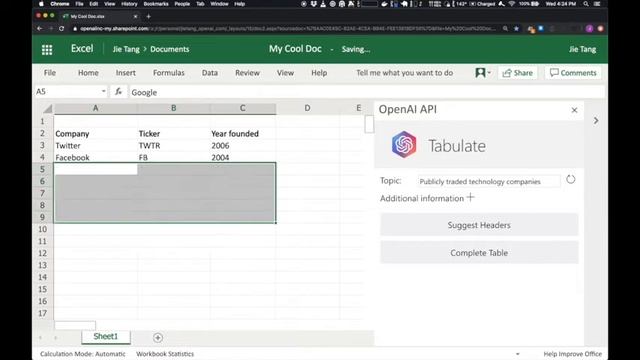Open the File ribbon tab
This screenshot has width=640, height=360.
pos(50,73)
